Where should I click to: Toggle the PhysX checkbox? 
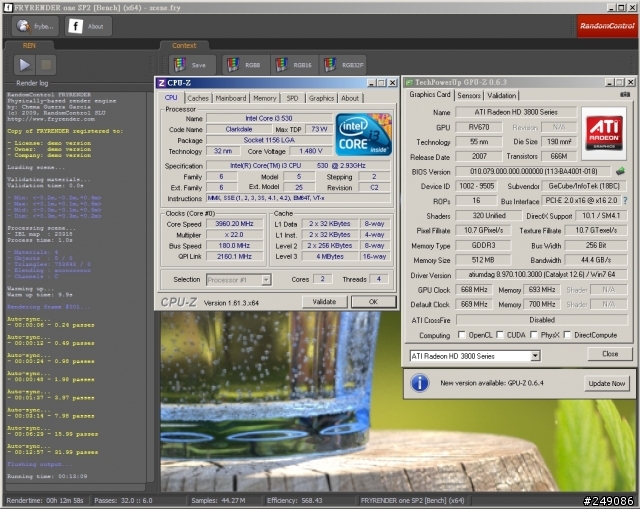point(533,335)
